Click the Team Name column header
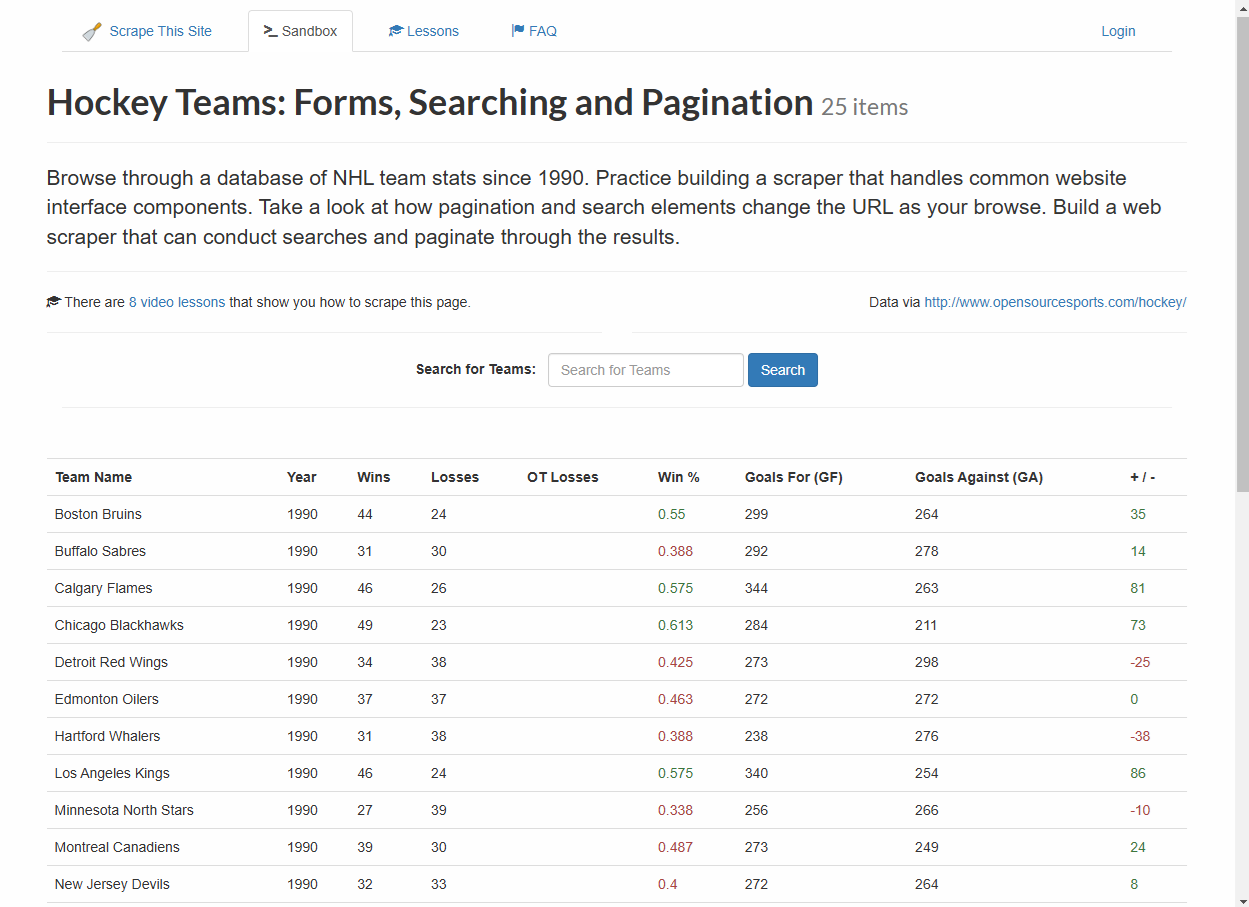The image size is (1249, 907). [x=93, y=477]
